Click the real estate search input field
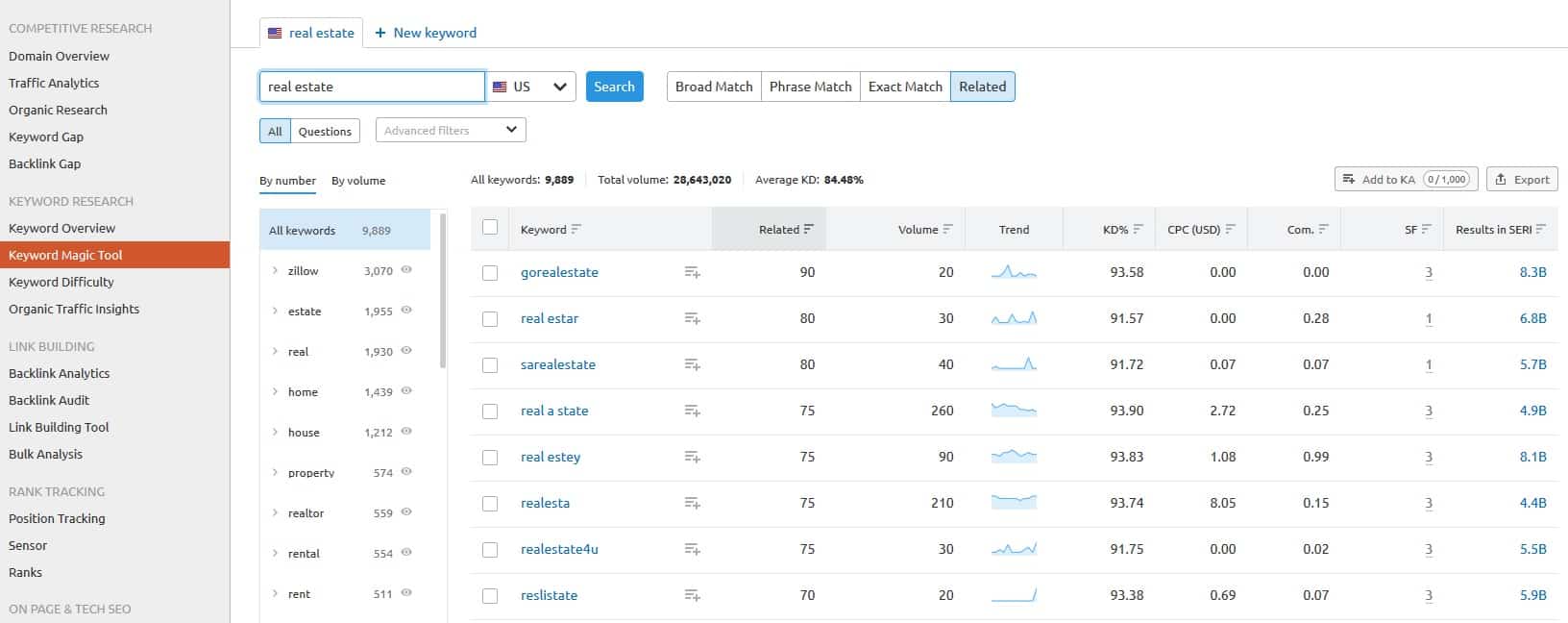The width and height of the screenshot is (1568, 623). click(371, 87)
